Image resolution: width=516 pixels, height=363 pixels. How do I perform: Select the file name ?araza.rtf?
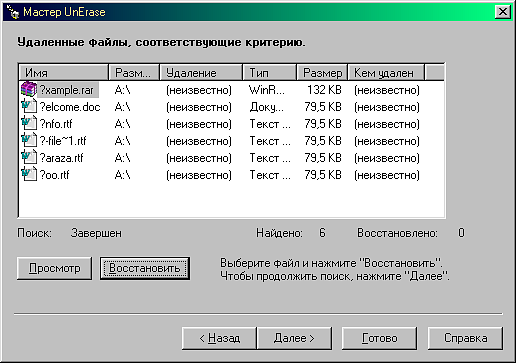click(x=61, y=158)
